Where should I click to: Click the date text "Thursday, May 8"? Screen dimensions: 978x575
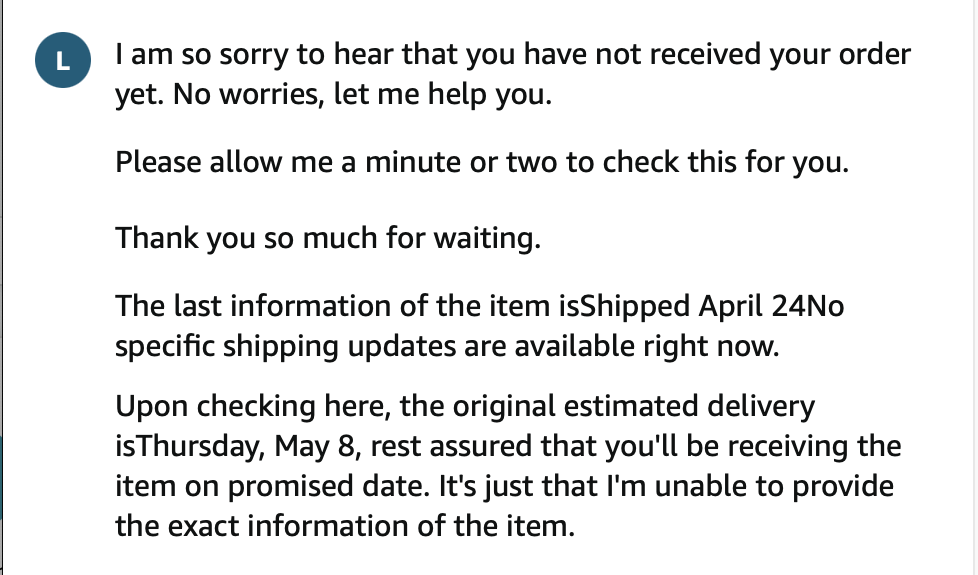pyautogui.click(x=248, y=446)
